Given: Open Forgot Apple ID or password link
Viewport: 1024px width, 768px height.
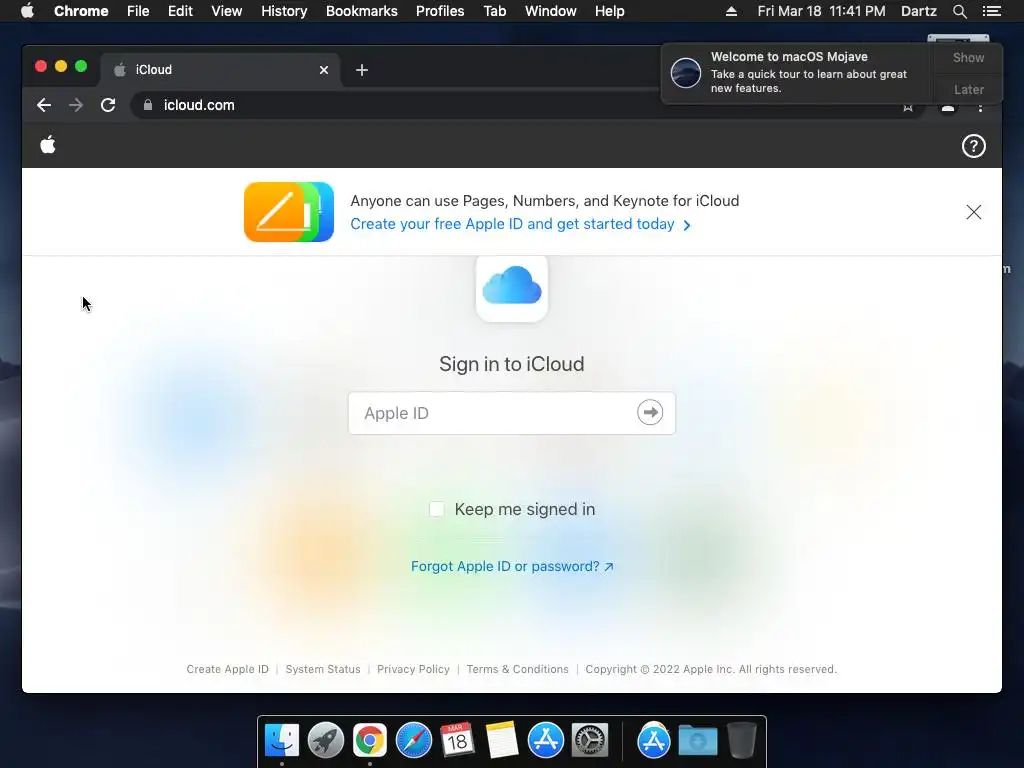Looking at the screenshot, I should [x=512, y=566].
